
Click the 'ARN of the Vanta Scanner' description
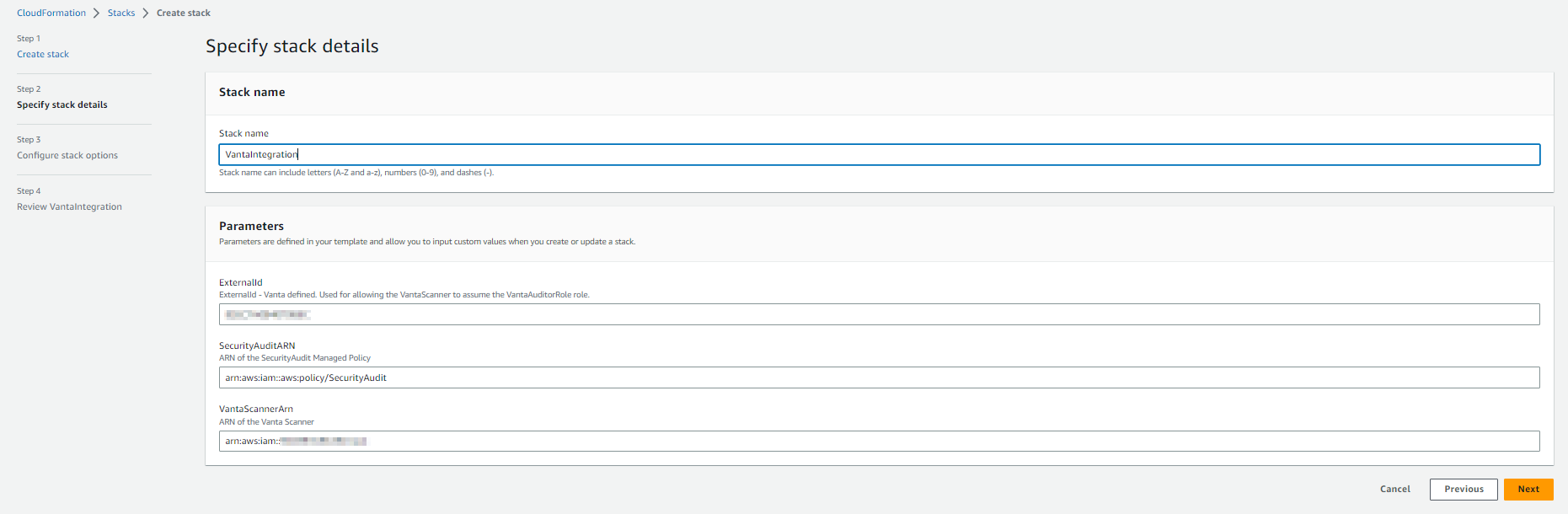[x=266, y=422]
